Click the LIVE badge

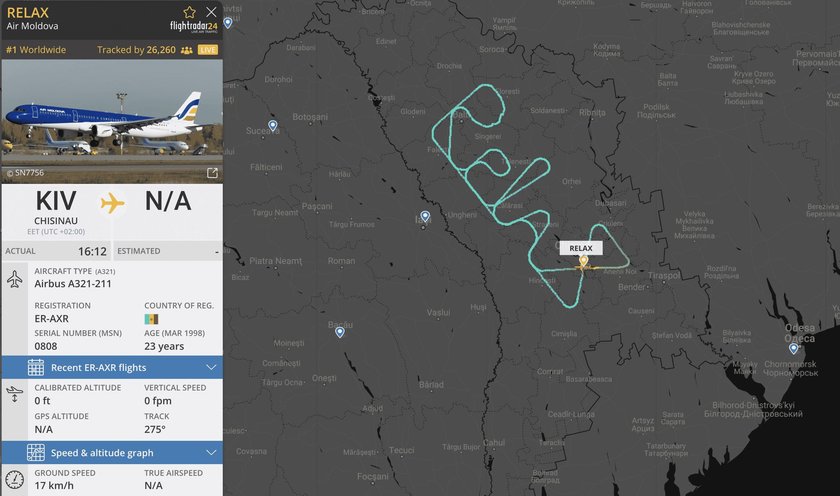coord(208,49)
